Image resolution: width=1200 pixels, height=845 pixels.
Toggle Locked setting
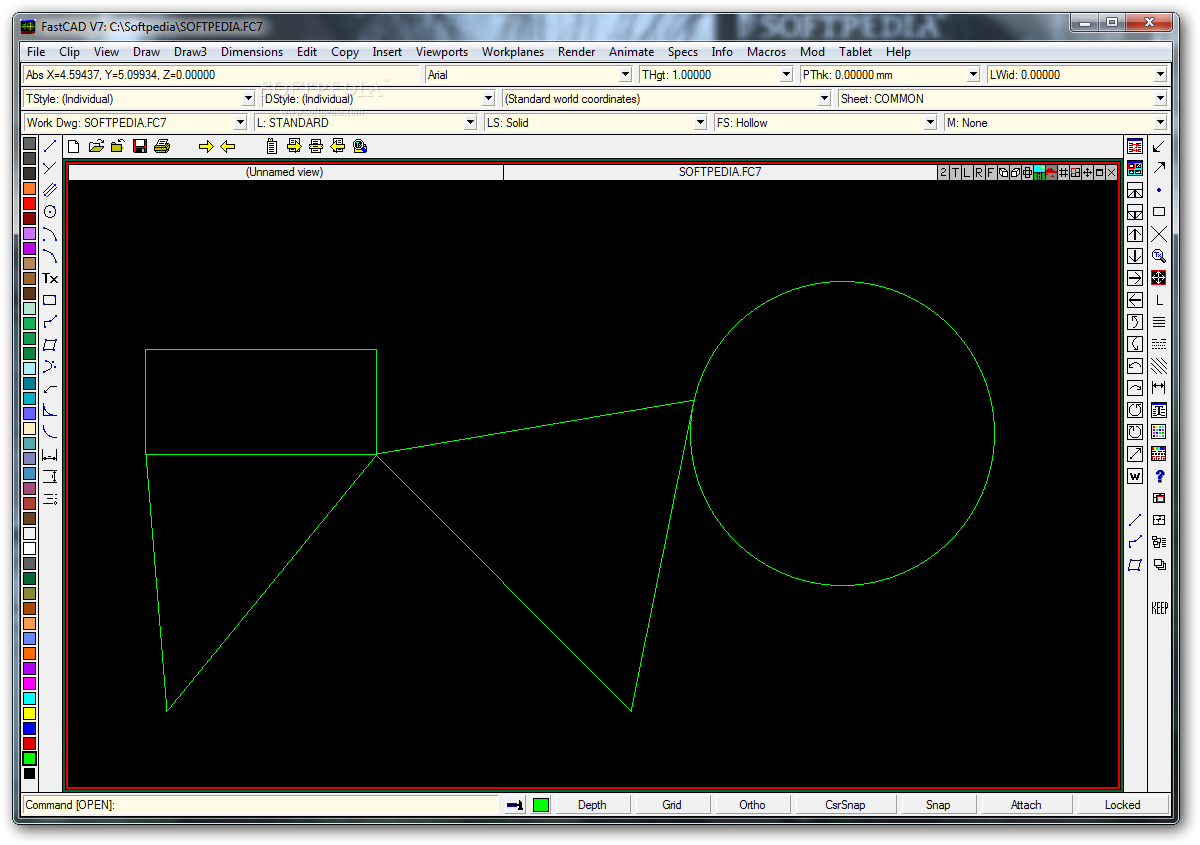coord(1122,804)
